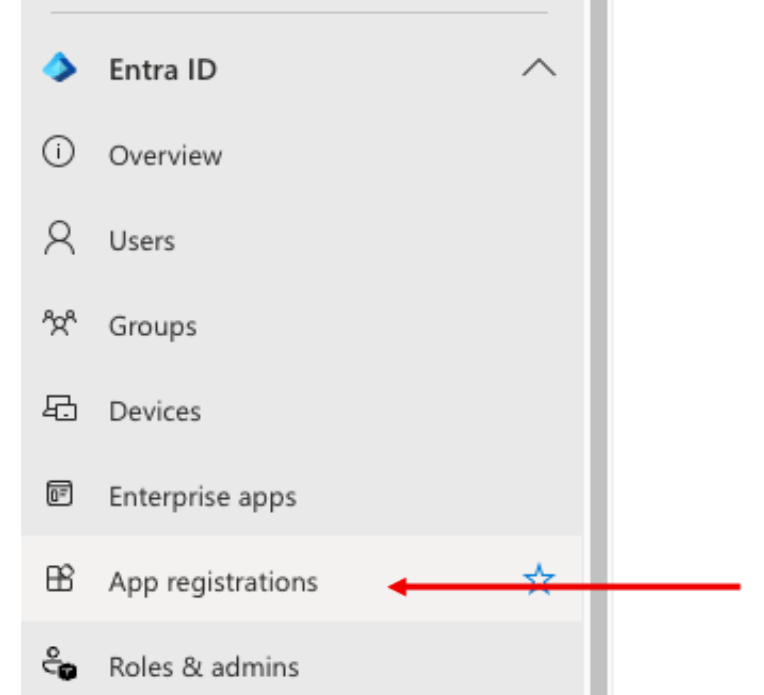
Task: Click the Enterprise apps icon
Action: pyautogui.click(x=59, y=493)
